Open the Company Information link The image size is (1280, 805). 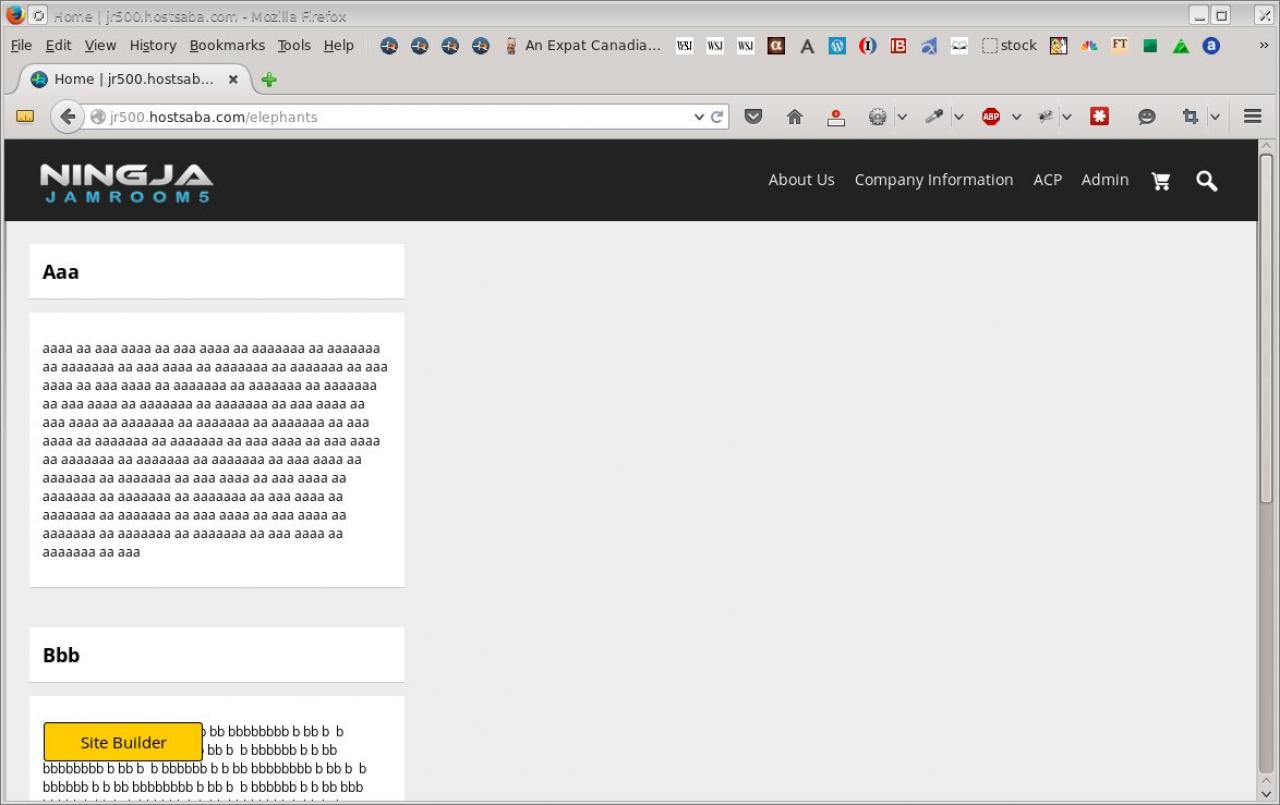[933, 180]
